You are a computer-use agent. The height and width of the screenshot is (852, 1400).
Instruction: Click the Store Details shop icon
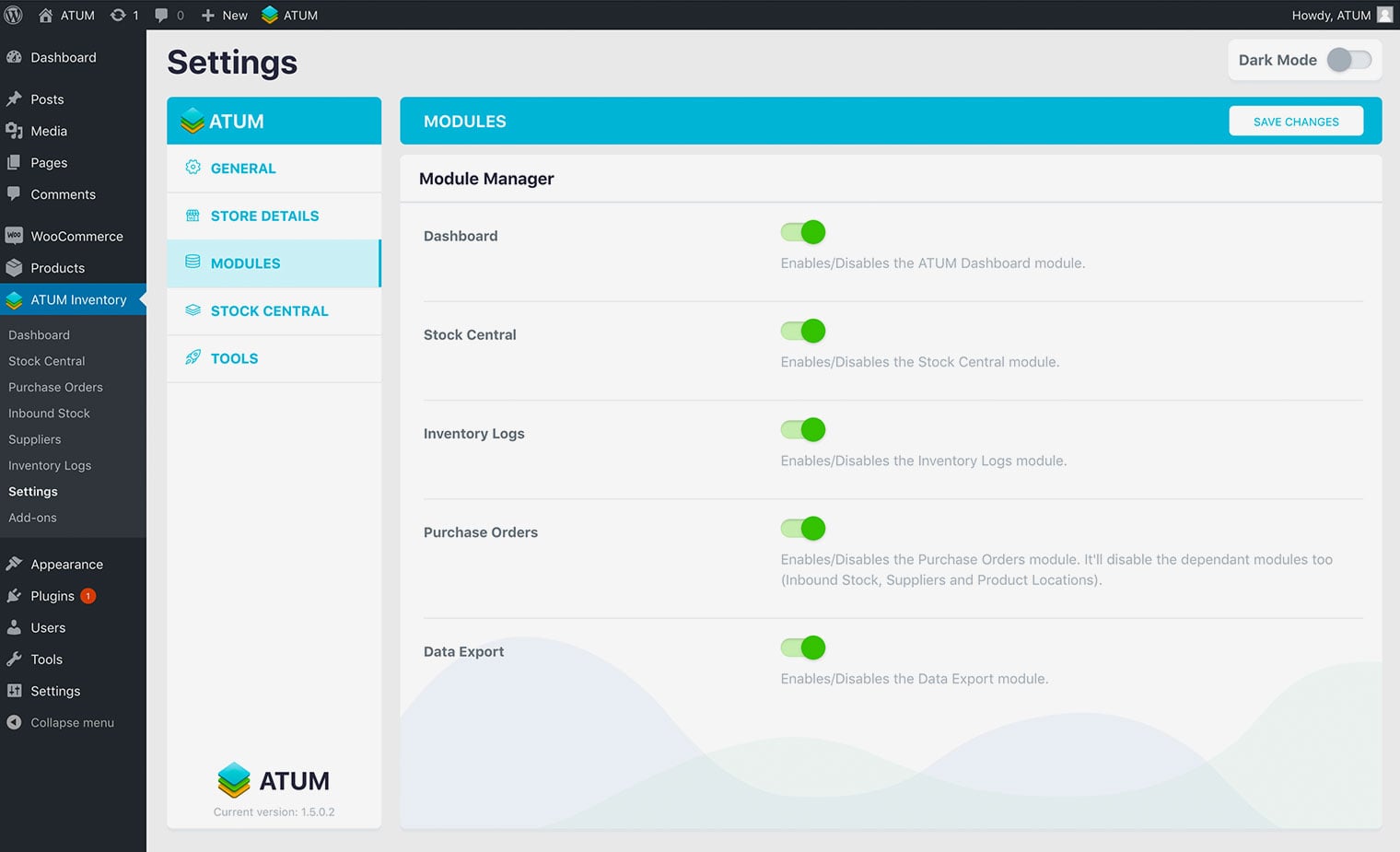tap(192, 216)
